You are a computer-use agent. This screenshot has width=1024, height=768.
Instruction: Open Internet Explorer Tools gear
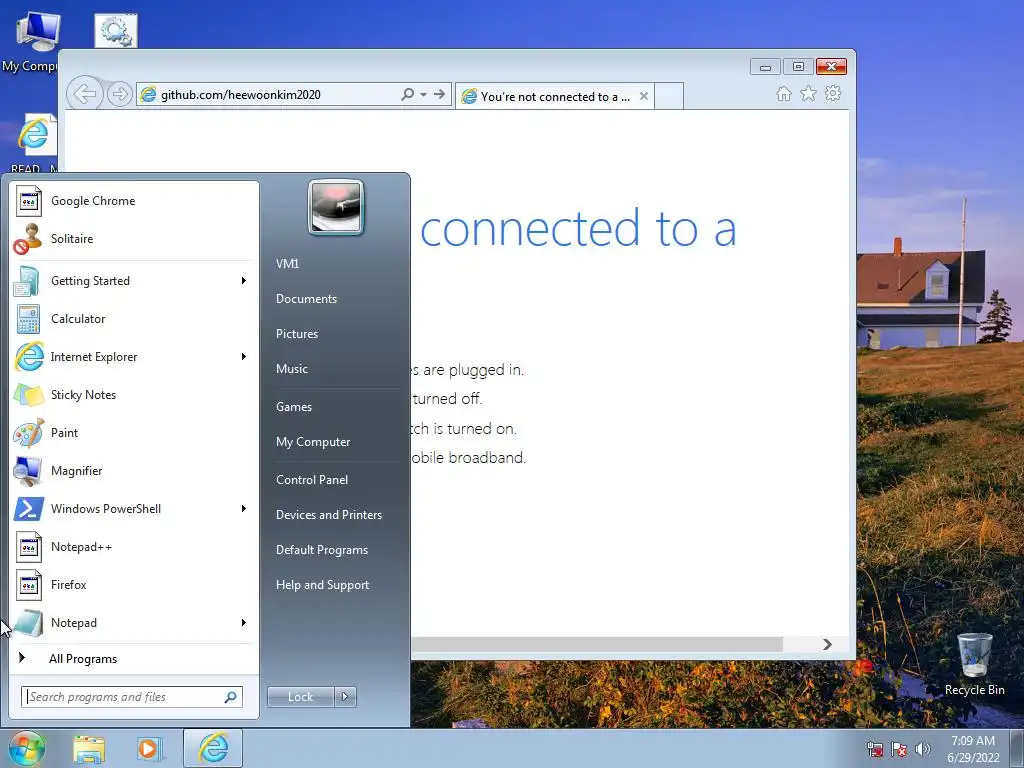pos(833,93)
